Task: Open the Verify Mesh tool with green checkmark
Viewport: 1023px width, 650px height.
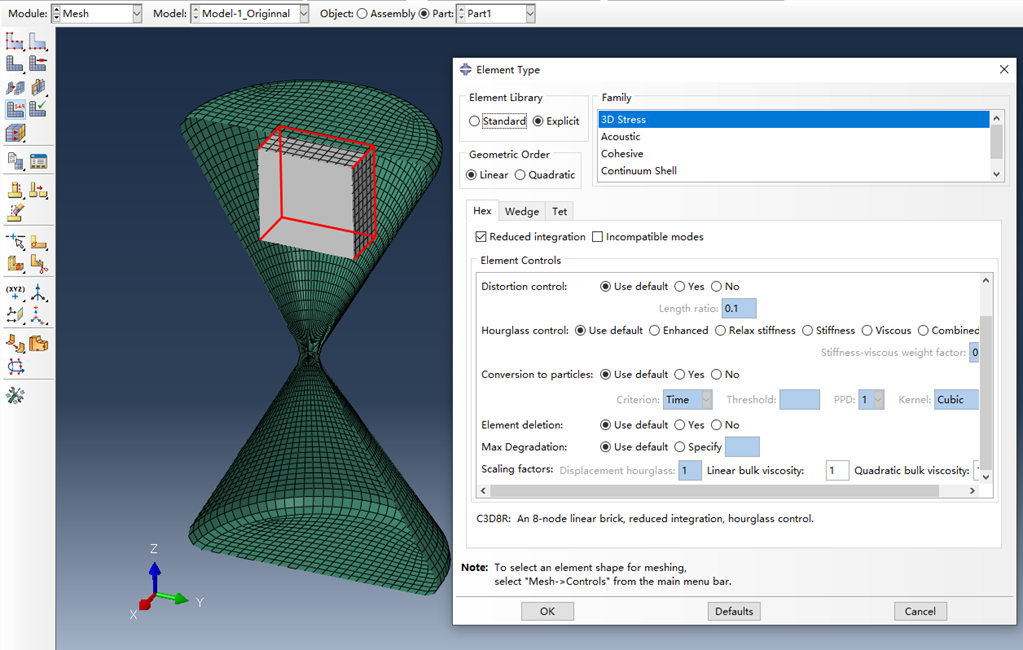Action: pos(38,109)
